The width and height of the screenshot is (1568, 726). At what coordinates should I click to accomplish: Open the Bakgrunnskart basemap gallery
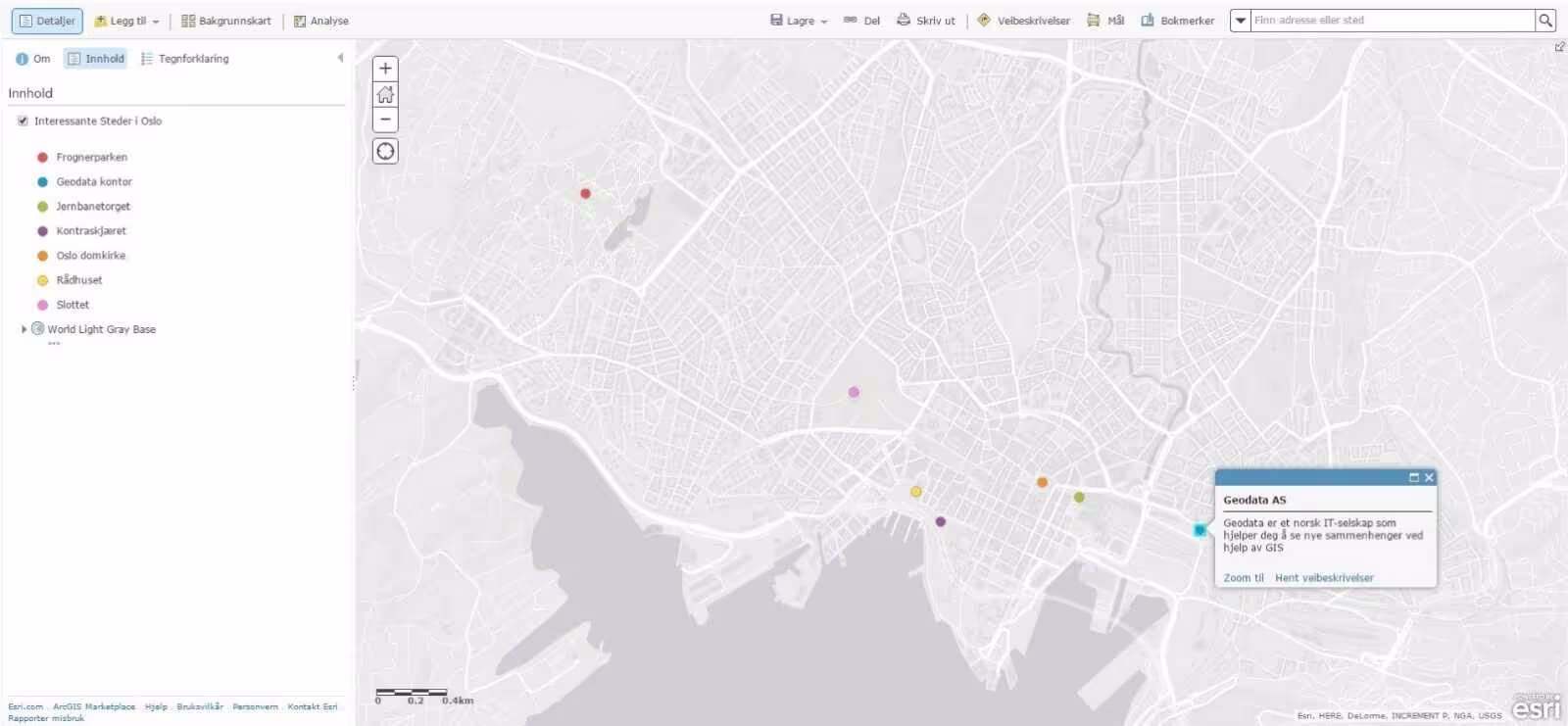pos(226,21)
